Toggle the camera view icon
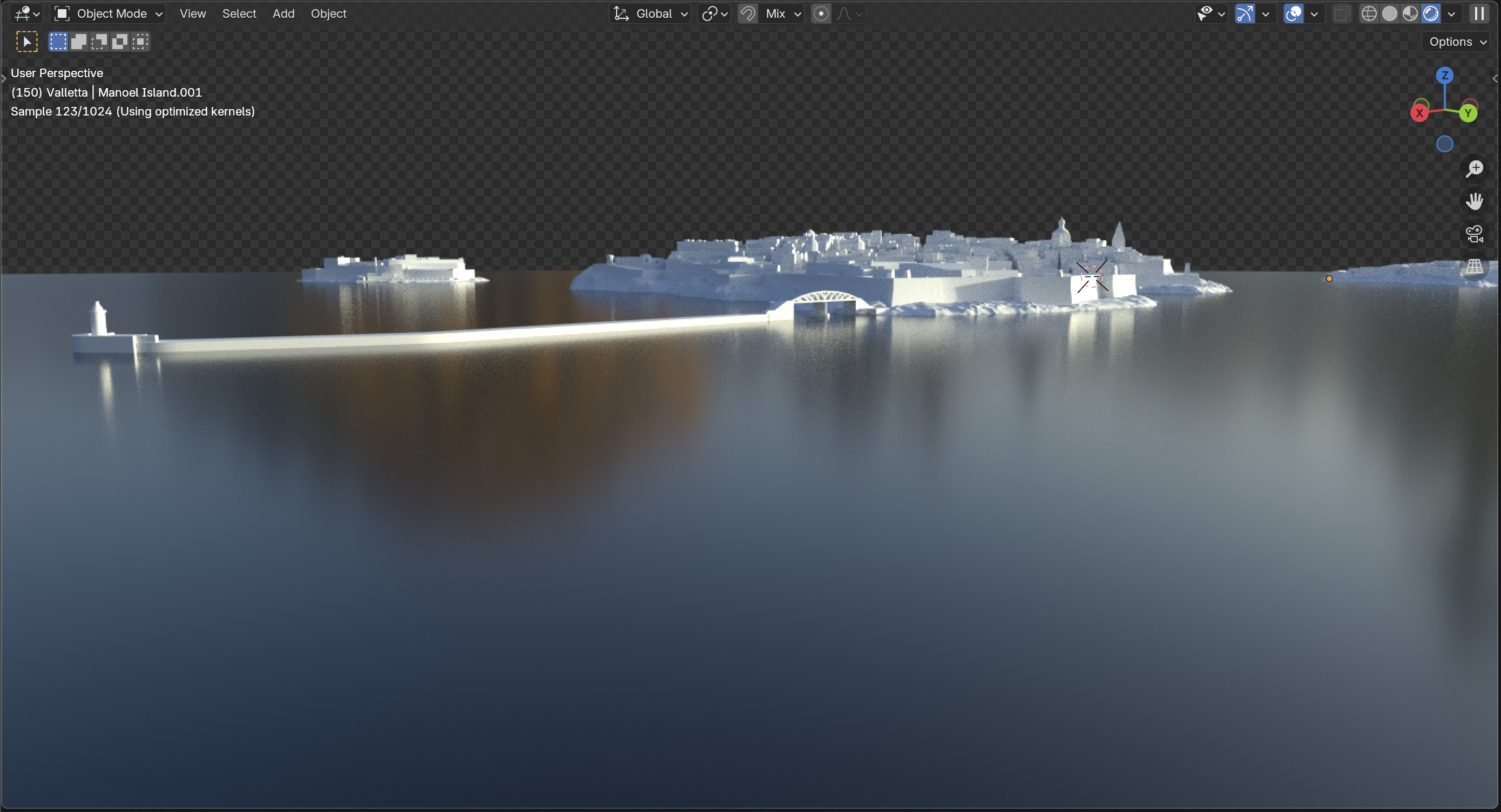This screenshot has height=812, width=1501. click(x=1474, y=234)
